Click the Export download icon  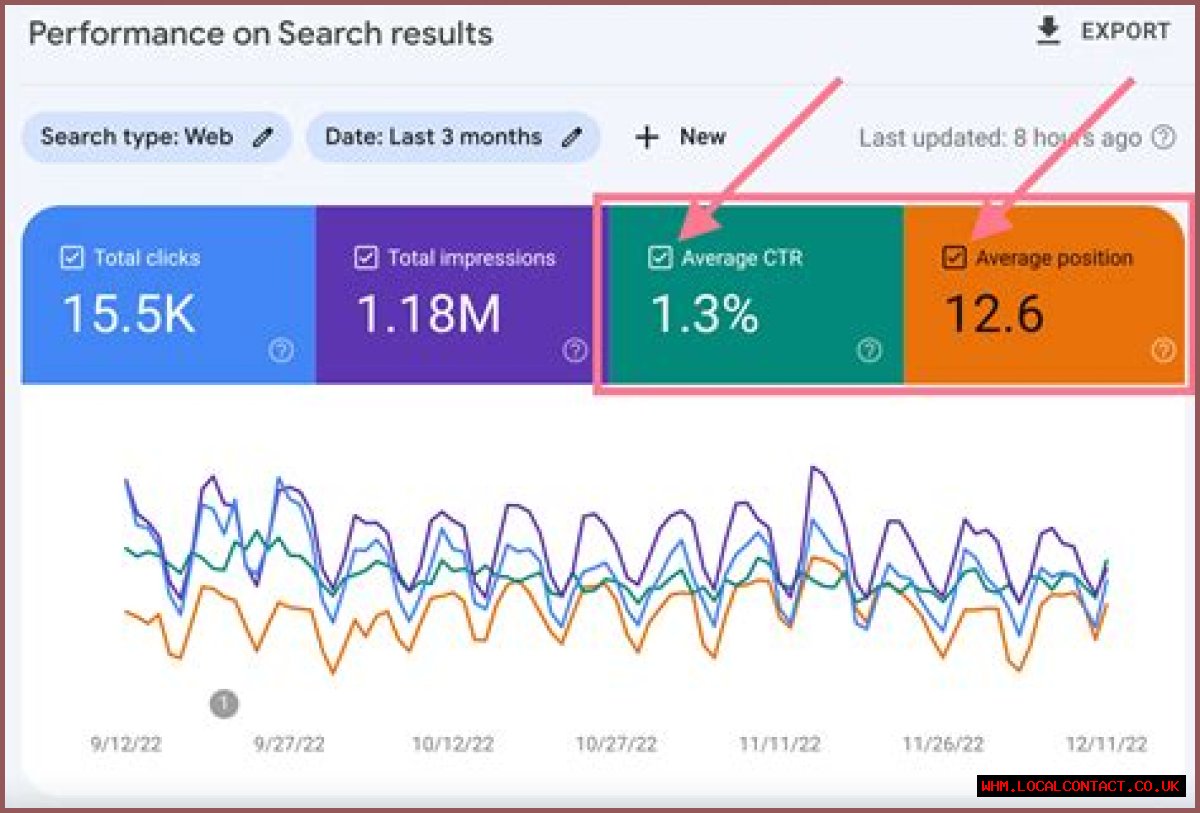click(x=1048, y=32)
